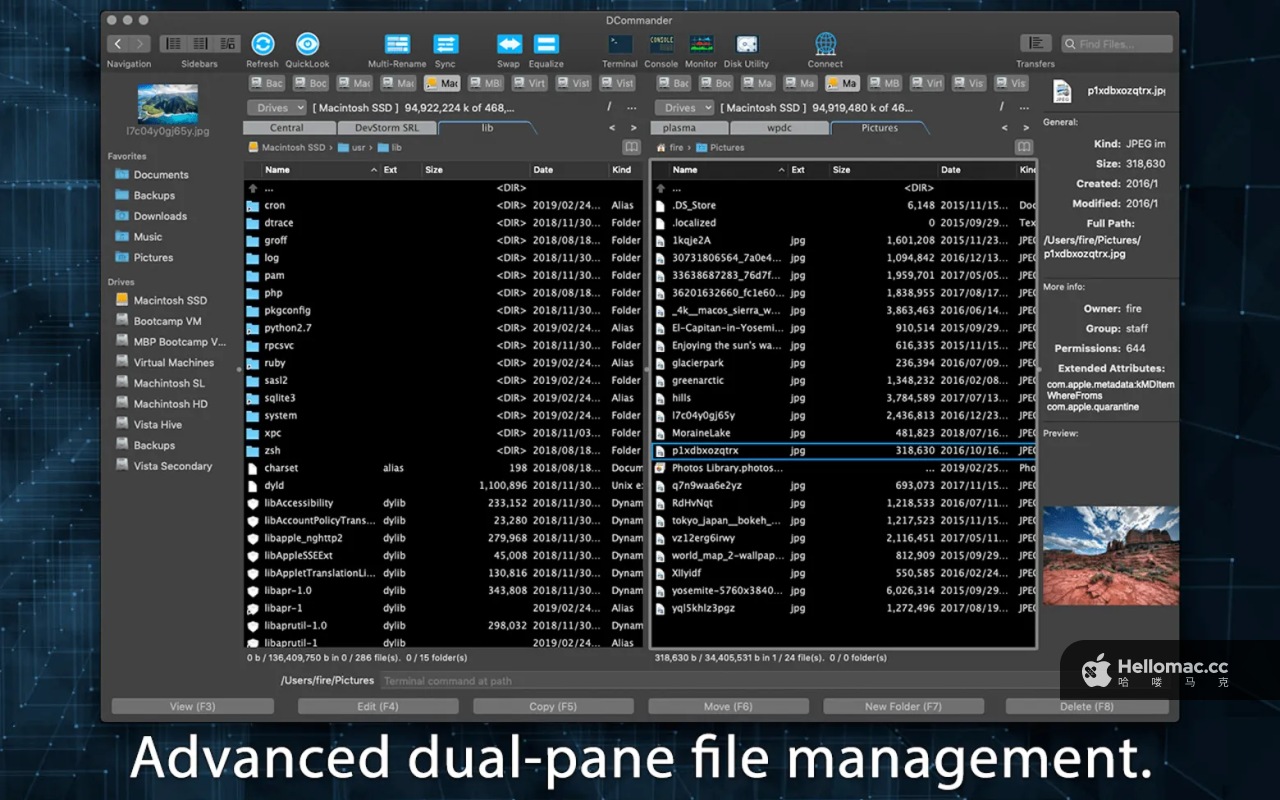Click the 'MB' drive button in left pane
1280x800 pixels.
(486, 83)
